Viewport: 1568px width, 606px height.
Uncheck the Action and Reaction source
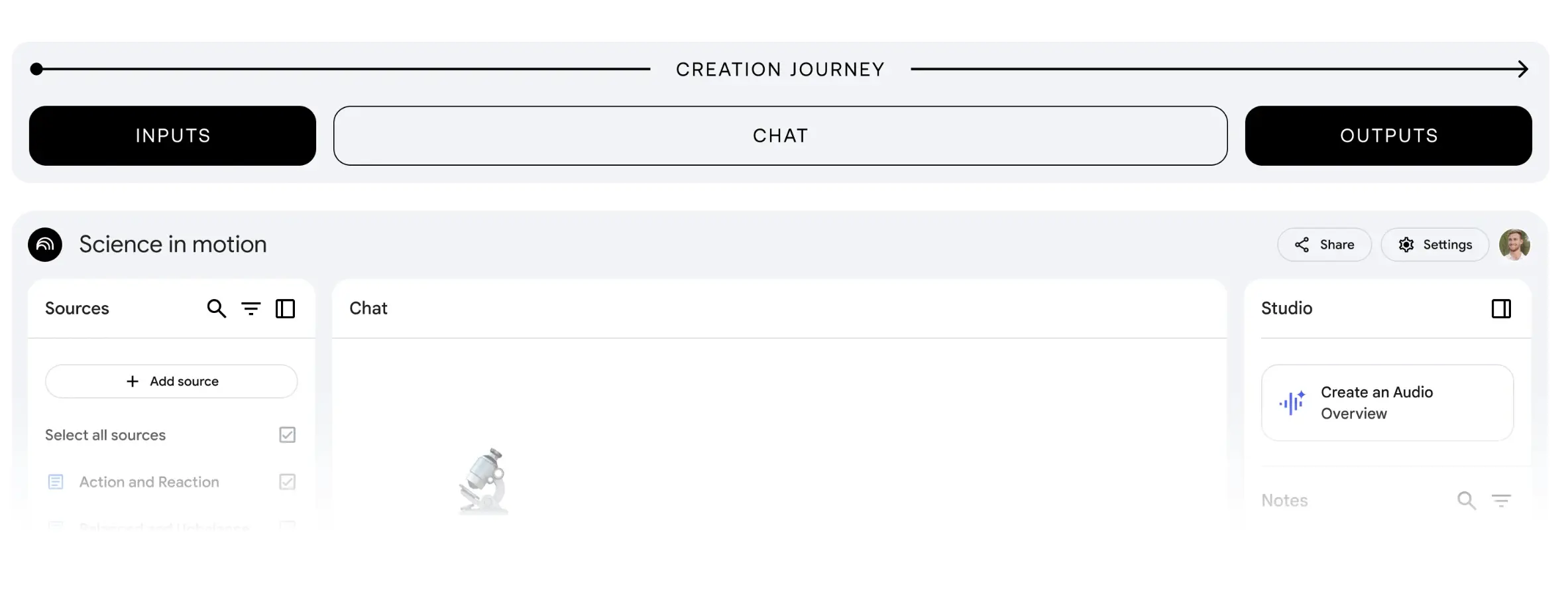pyautogui.click(x=287, y=482)
